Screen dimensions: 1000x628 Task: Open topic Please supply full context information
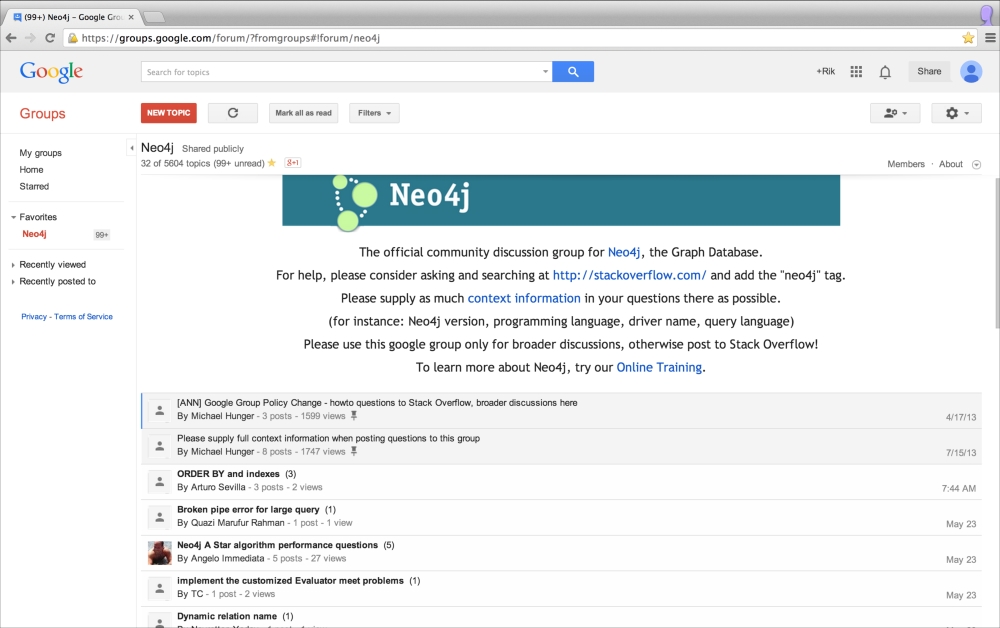click(328, 438)
